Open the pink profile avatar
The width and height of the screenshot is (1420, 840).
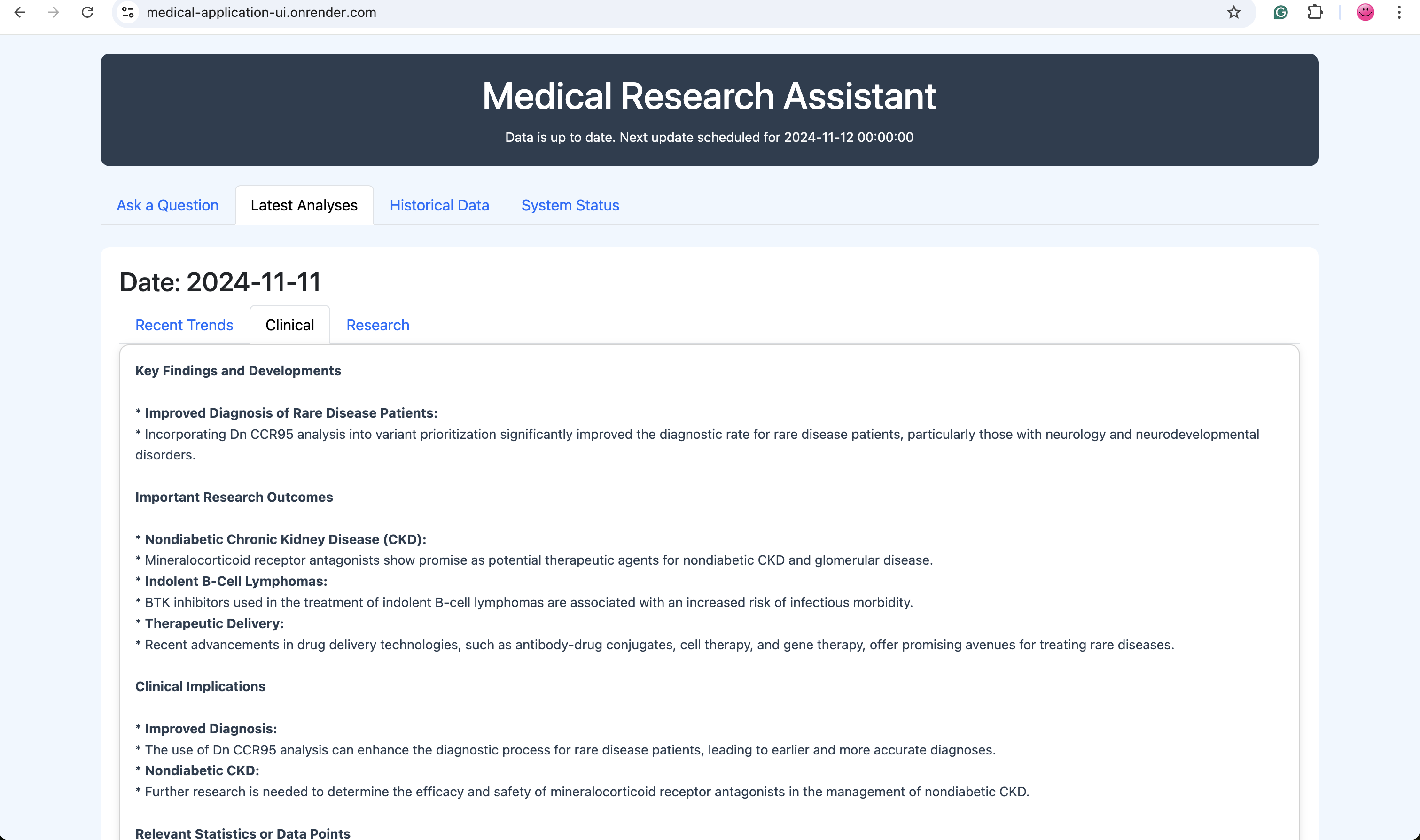(1365, 13)
